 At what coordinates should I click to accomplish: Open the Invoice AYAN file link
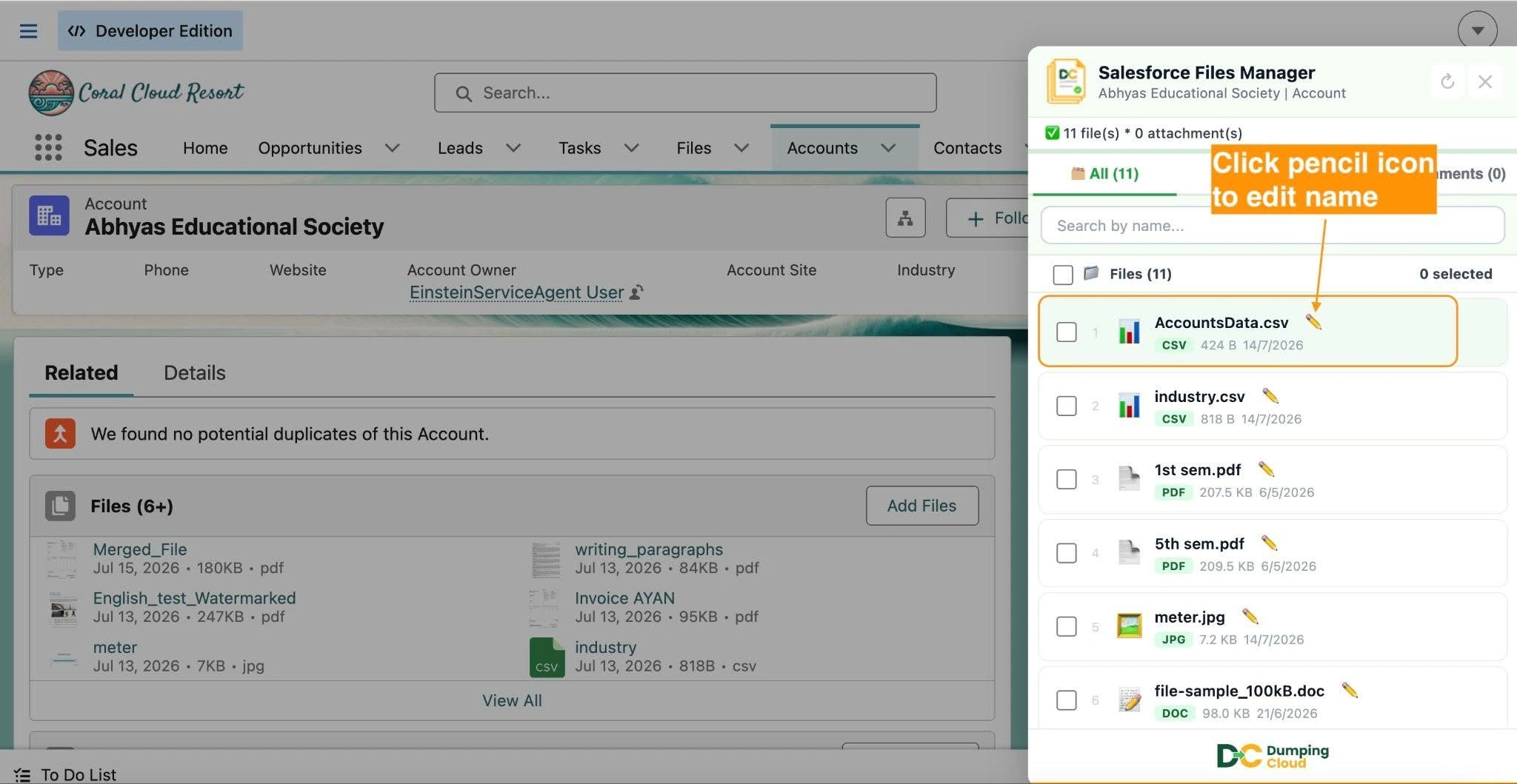coord(624,598)
